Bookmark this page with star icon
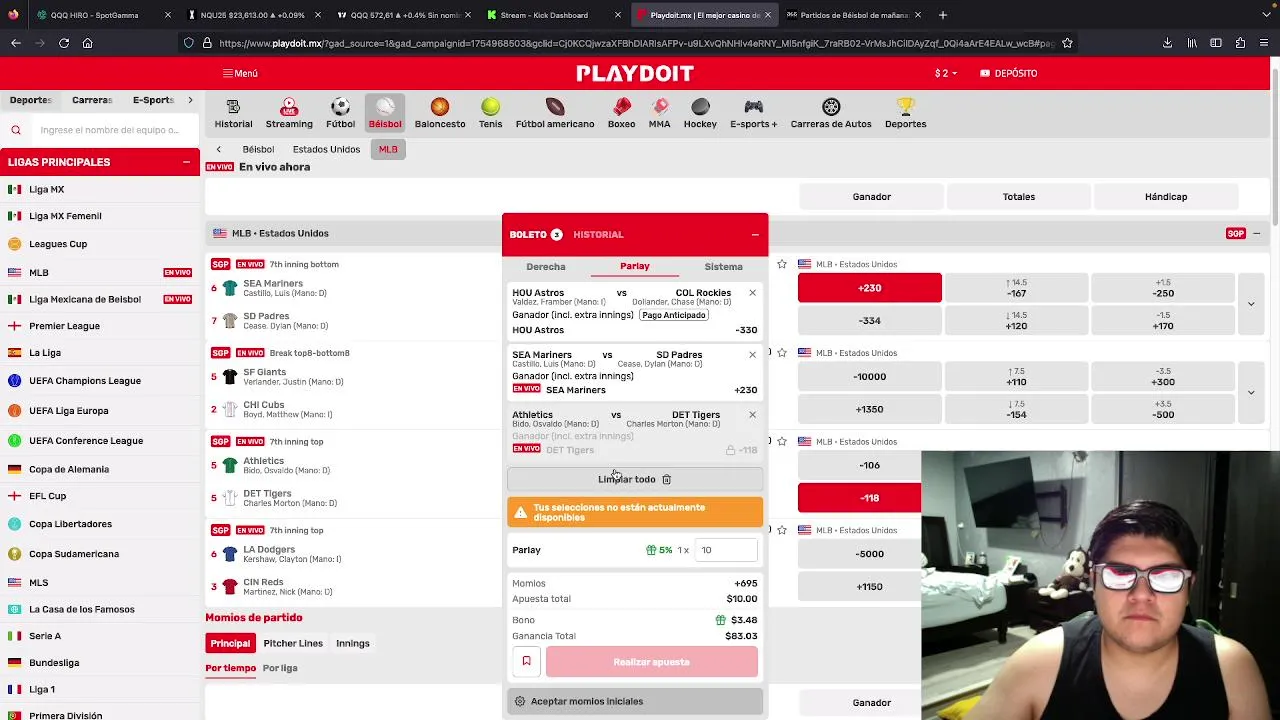The image size is (1280, 720). point(1067,43)
